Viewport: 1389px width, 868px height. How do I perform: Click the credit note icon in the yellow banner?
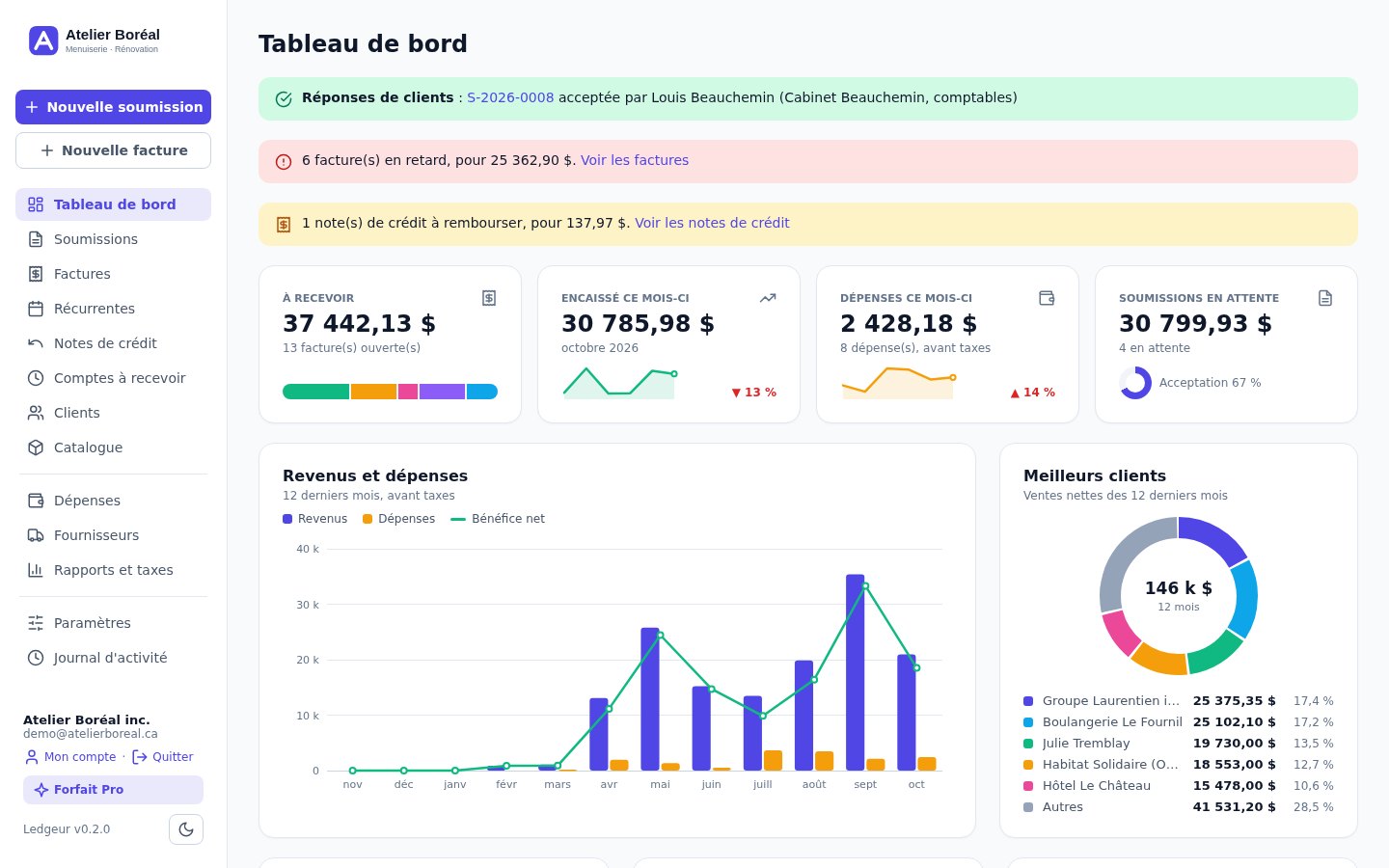click(284, 225)
